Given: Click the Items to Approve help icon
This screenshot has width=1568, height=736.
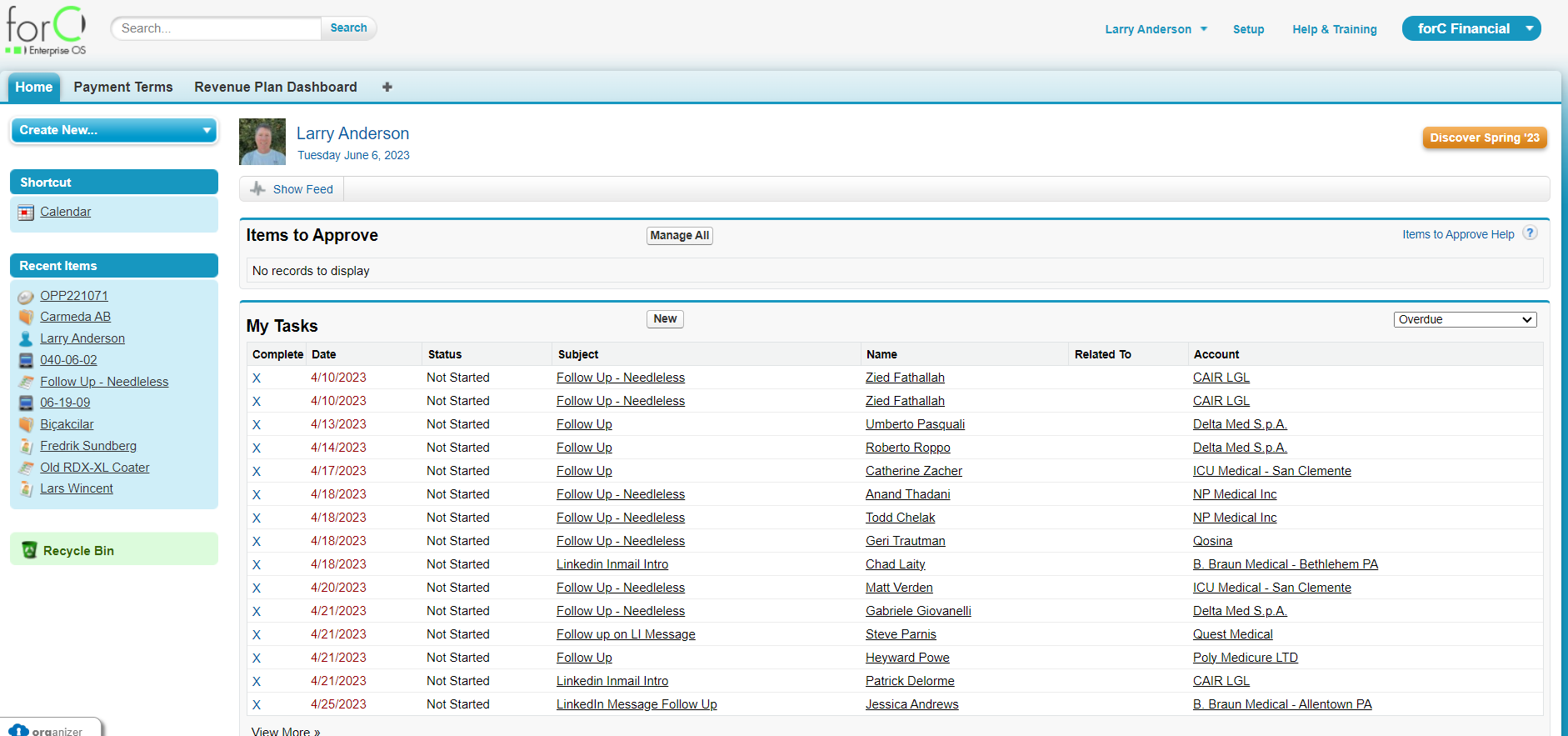Looking at the screenshot, I should click(x=1530, y=233).
